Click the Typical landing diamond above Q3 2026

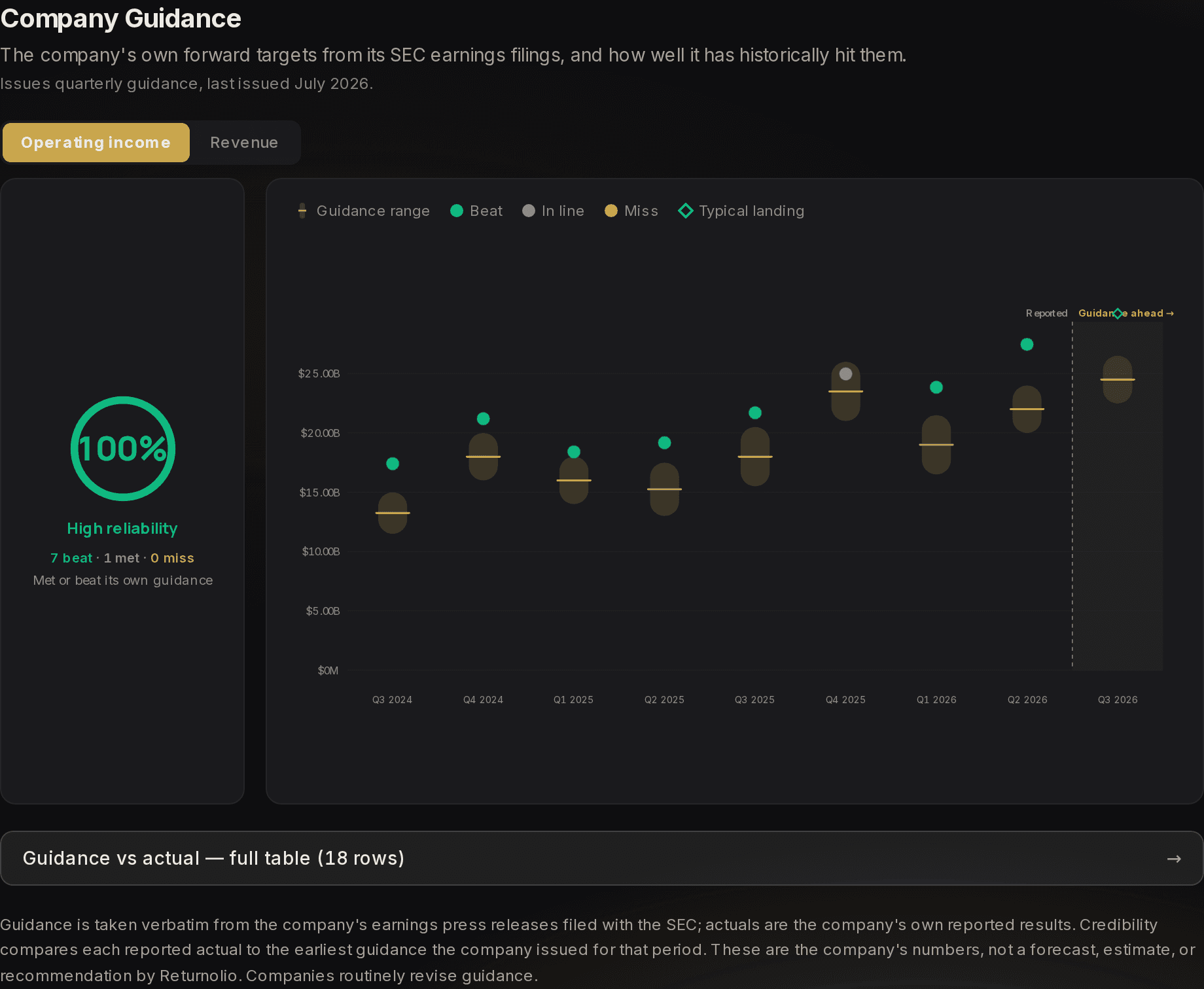1118,313
